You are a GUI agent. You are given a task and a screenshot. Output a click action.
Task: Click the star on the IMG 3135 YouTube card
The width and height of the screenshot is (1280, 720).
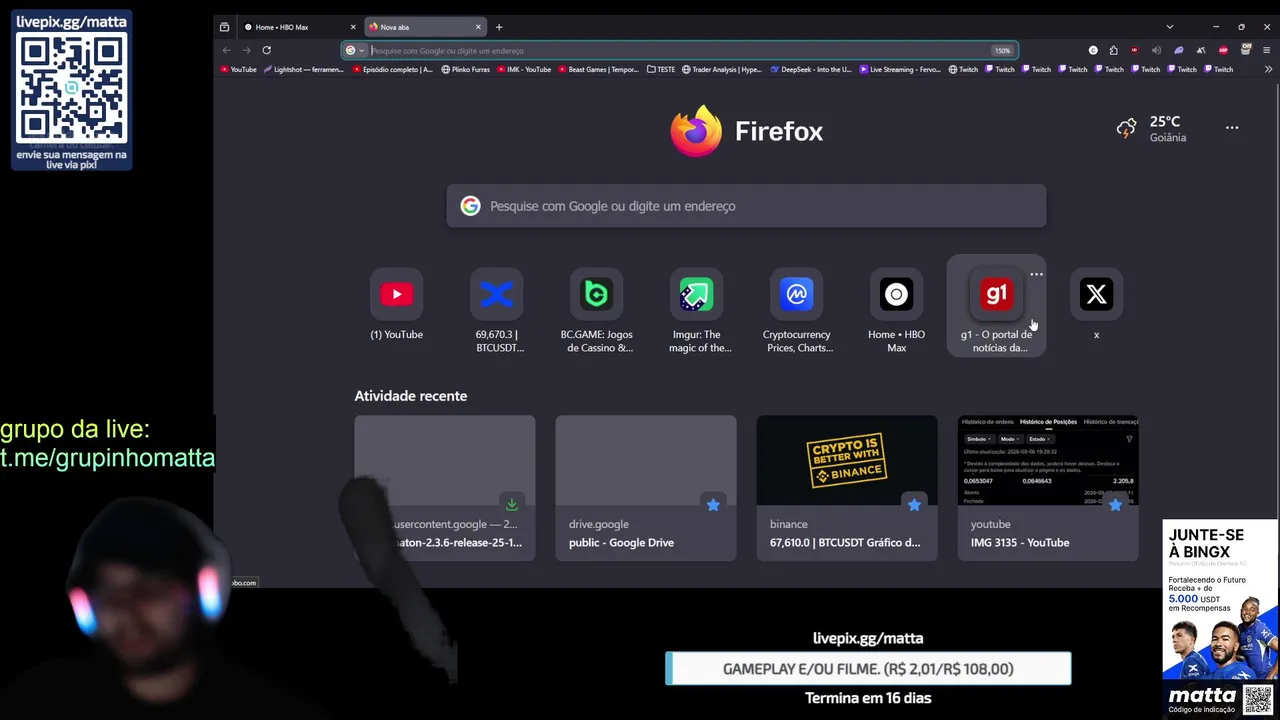pyautogui.click(x=1115, y=505)
